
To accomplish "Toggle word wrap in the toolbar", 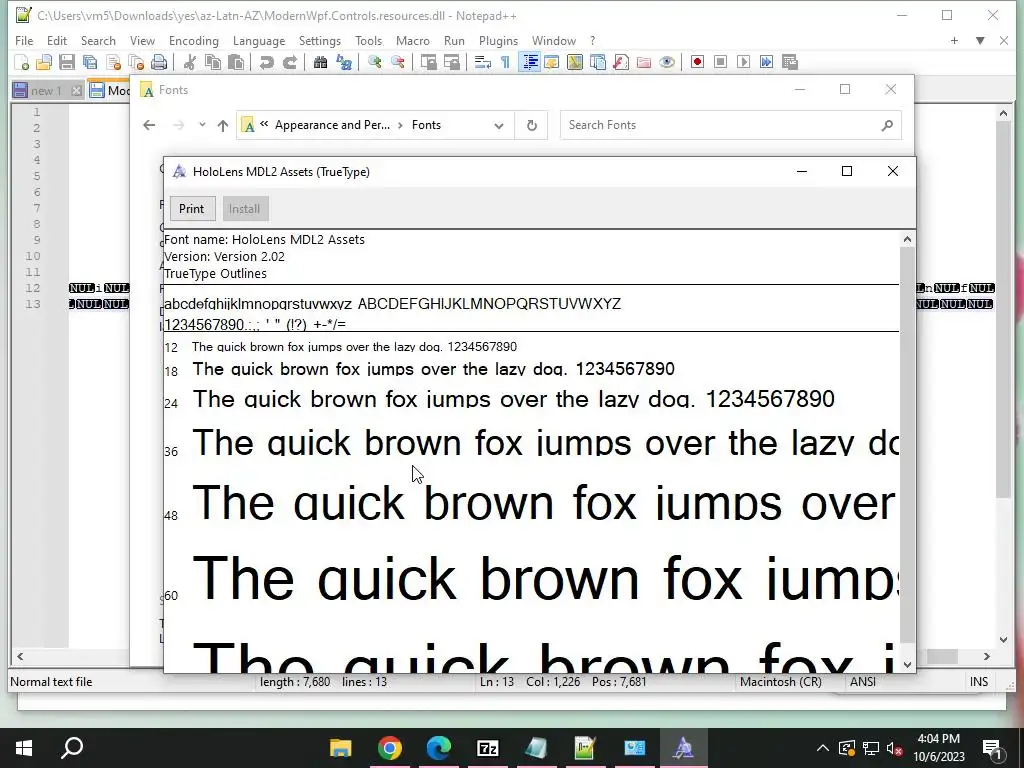I will [x=483, y=62].
